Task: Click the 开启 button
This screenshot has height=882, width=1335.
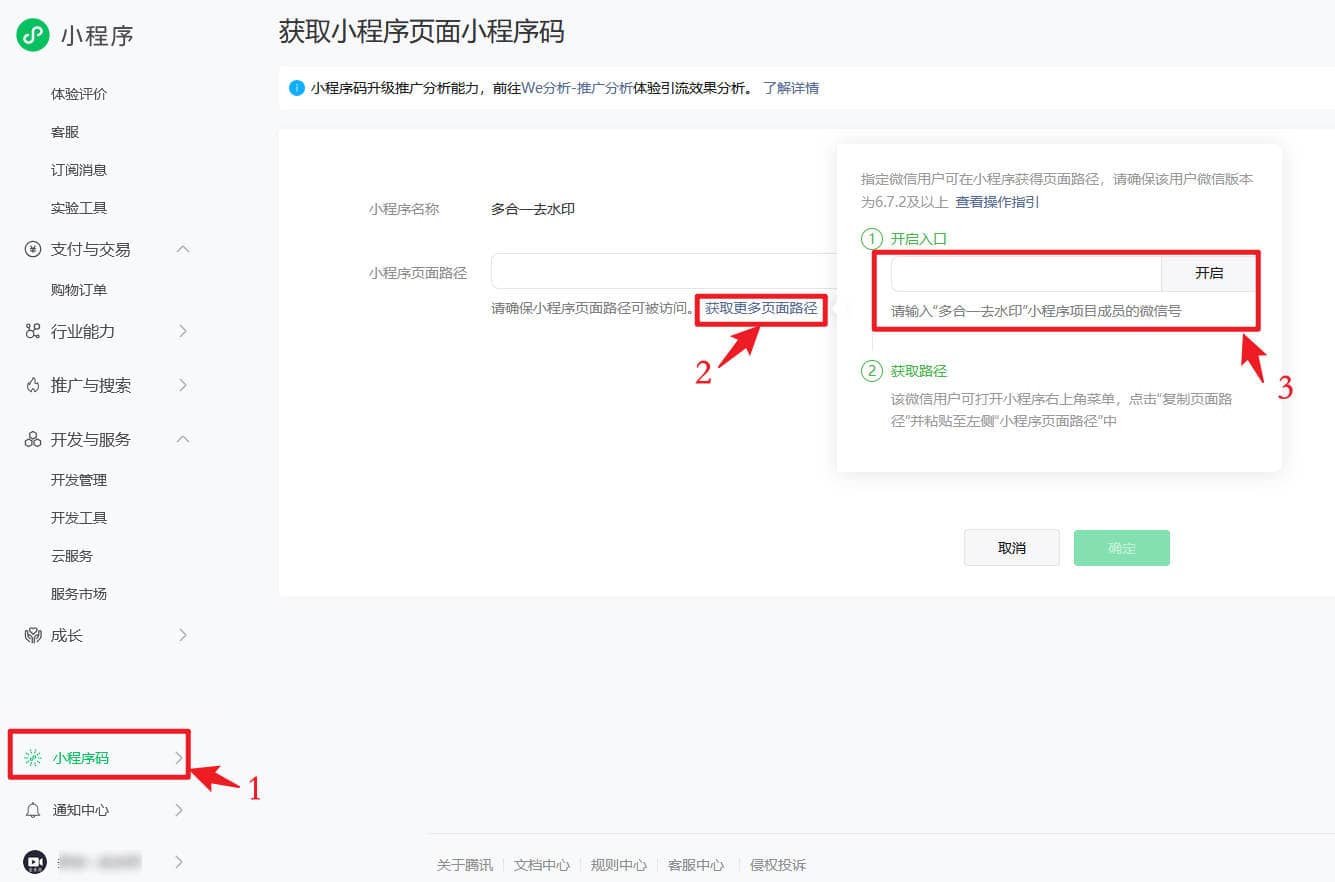Action: pyautogui.click(x=1208, y=273)
